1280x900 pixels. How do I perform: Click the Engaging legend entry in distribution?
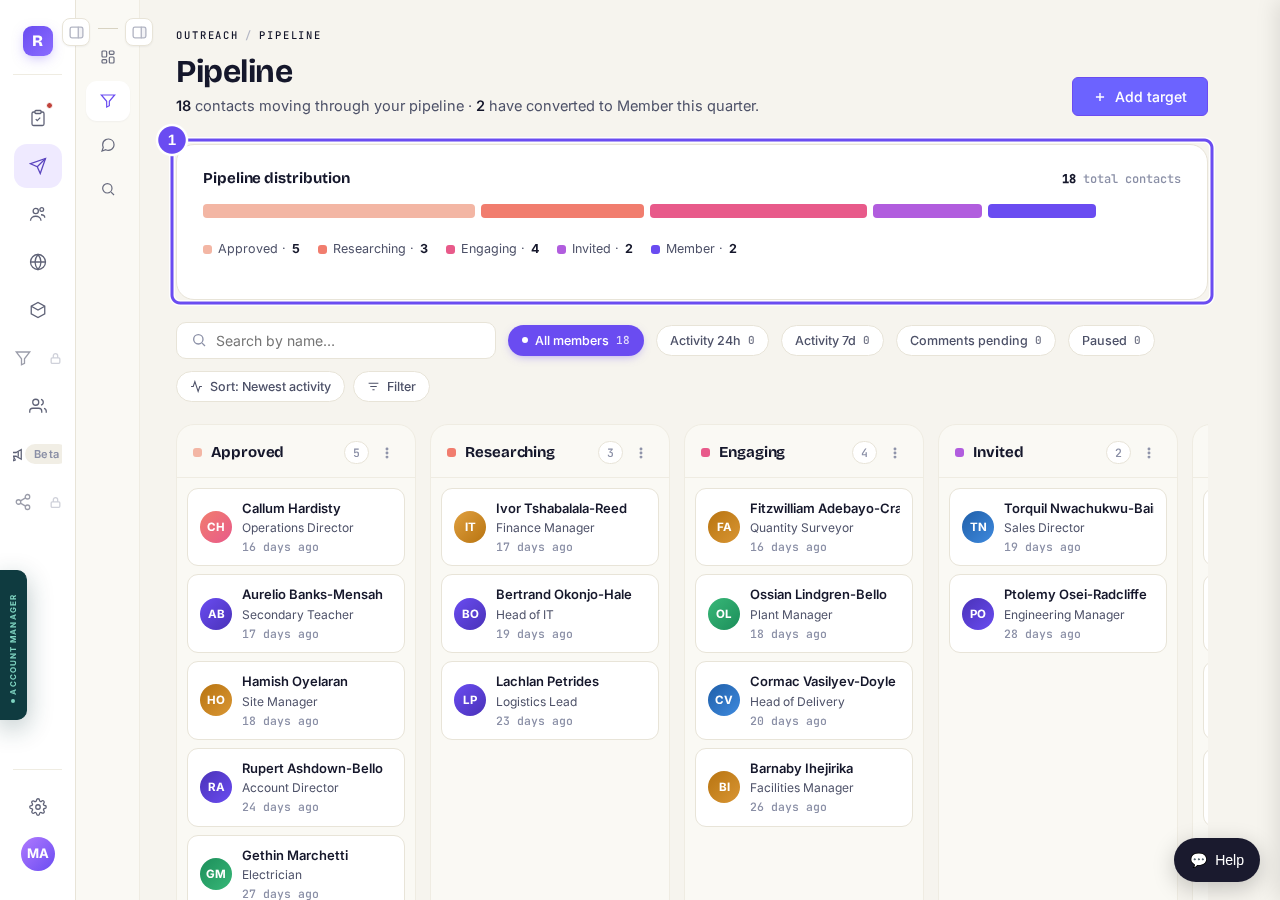click(x=492, y=249)
